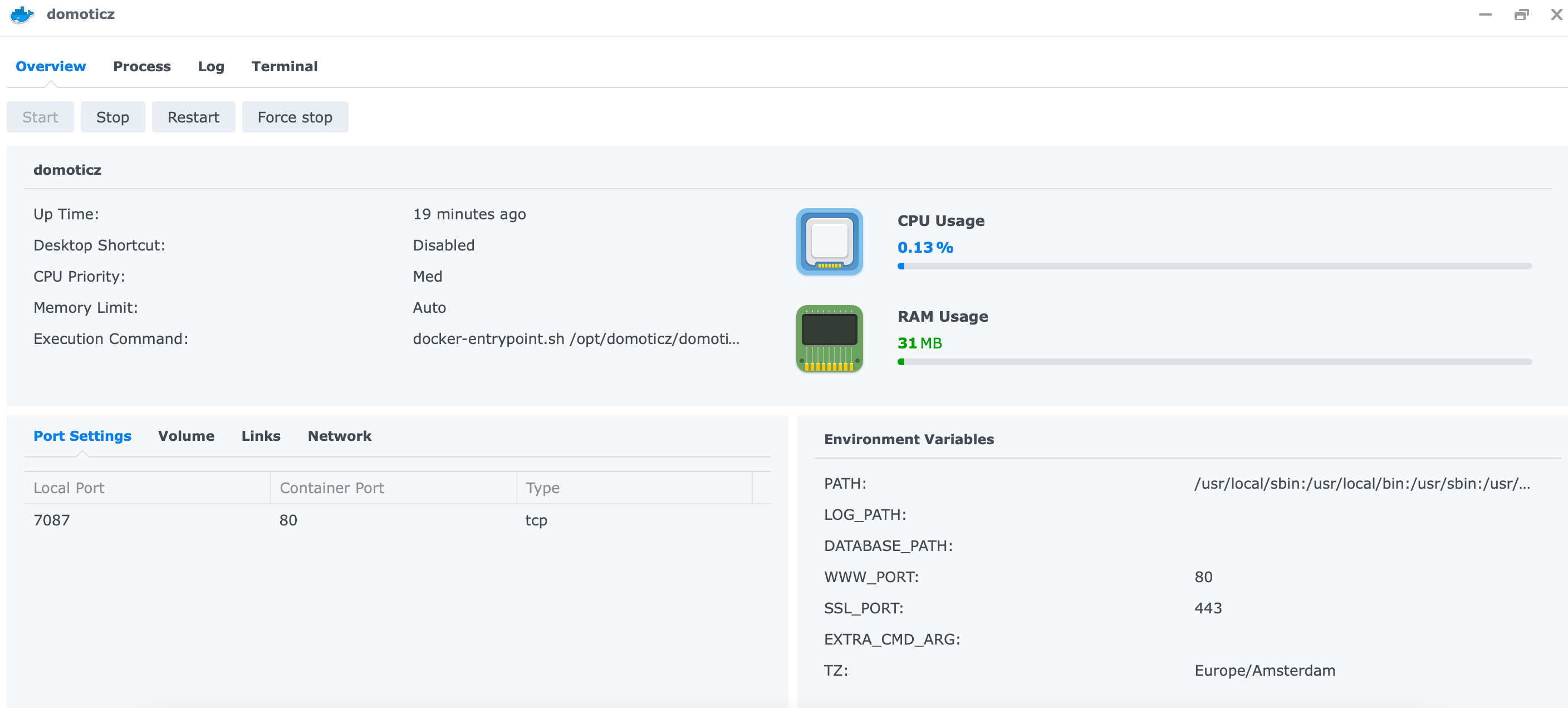Open the Process tab

coord(142,66)
